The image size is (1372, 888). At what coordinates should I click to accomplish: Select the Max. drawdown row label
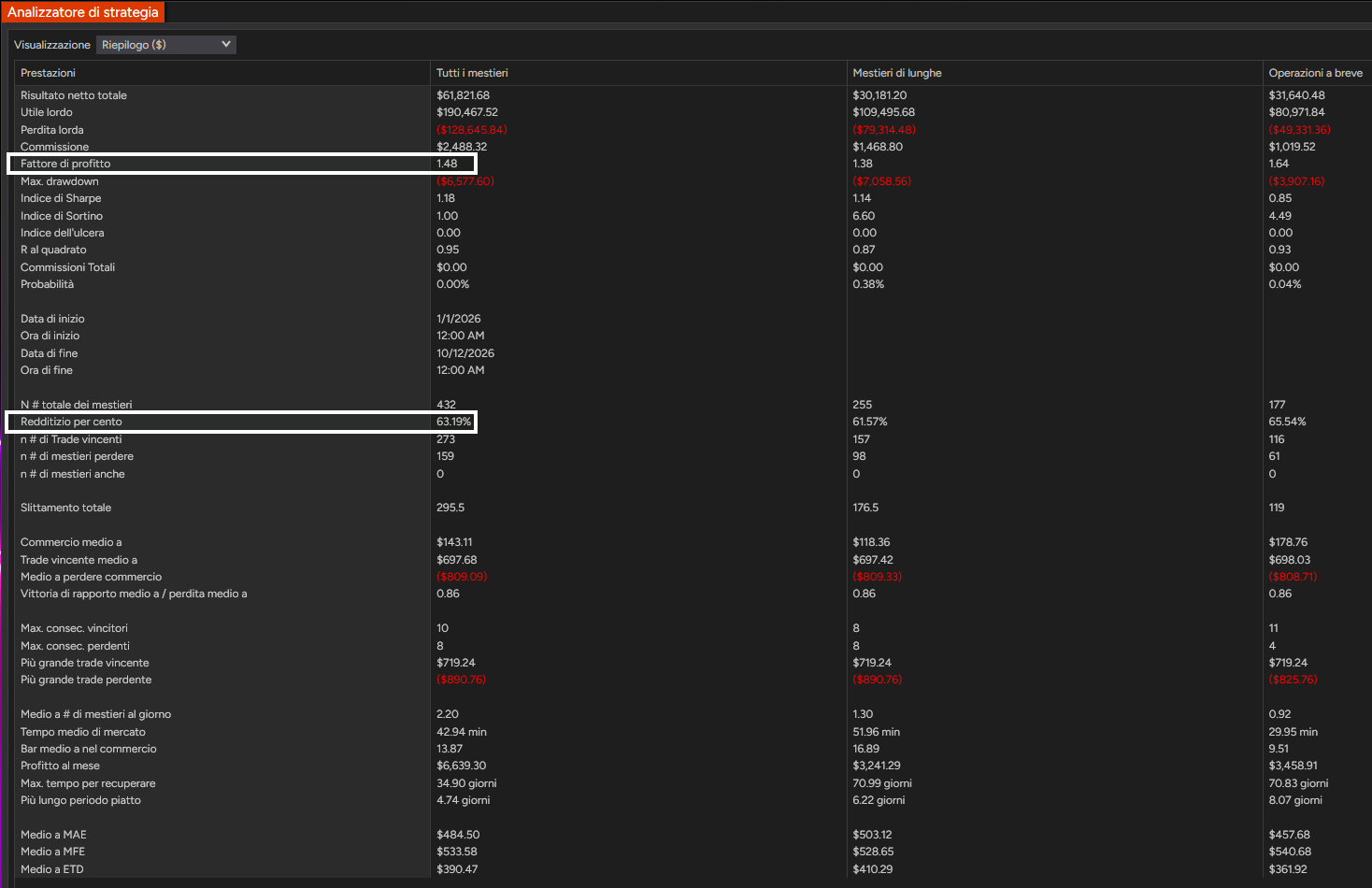[60, 181]
